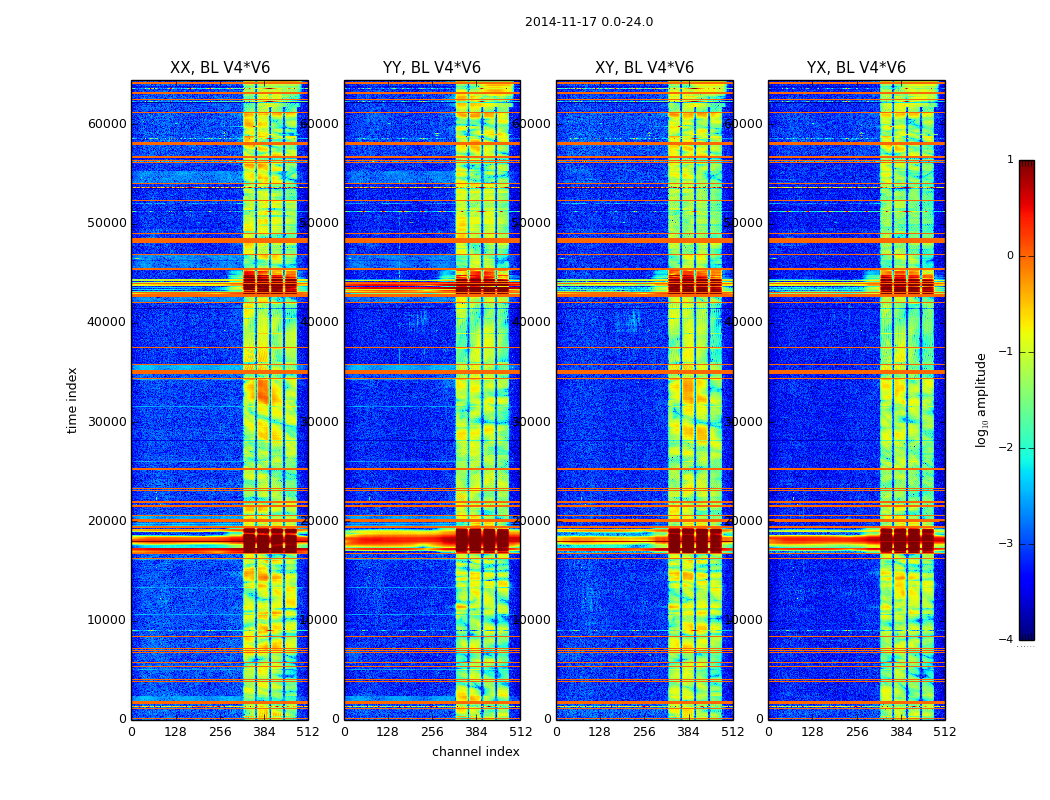Click the 512 tick label under YX plot

pos(945,732)
